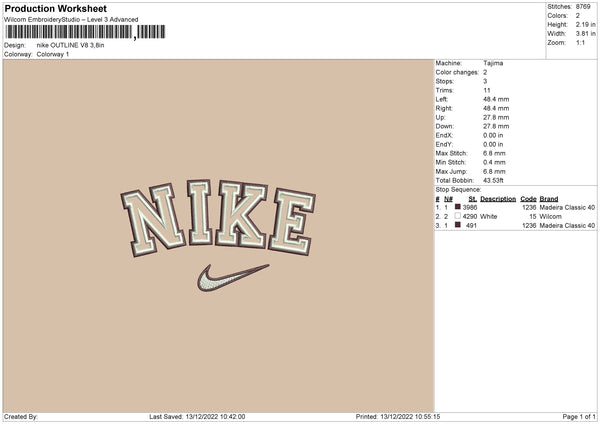
Task: Click the Left value 48.4 mm
Action: click(496, 99)
